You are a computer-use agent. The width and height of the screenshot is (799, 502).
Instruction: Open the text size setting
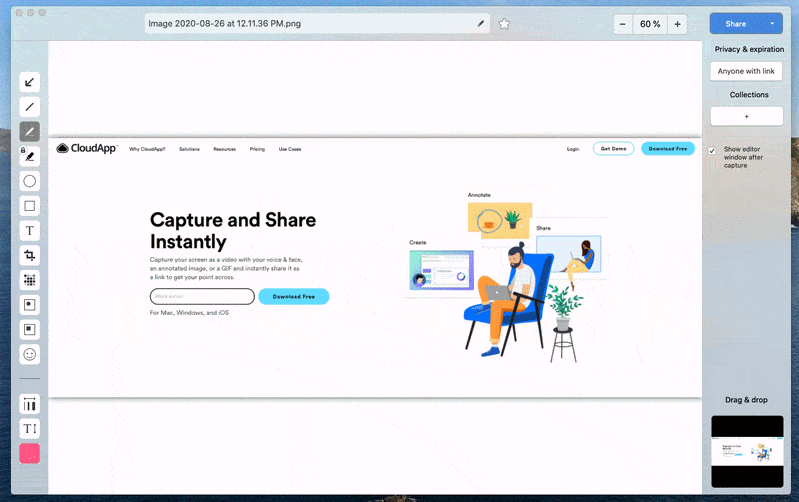pyautogui.click(x=30, y=429)
